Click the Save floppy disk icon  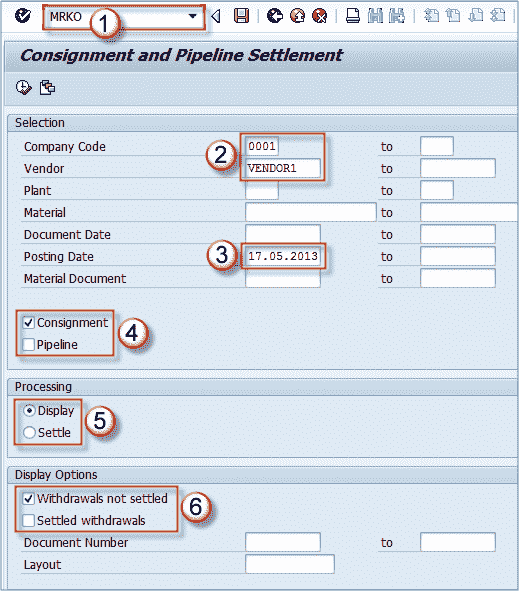[241, 16]
